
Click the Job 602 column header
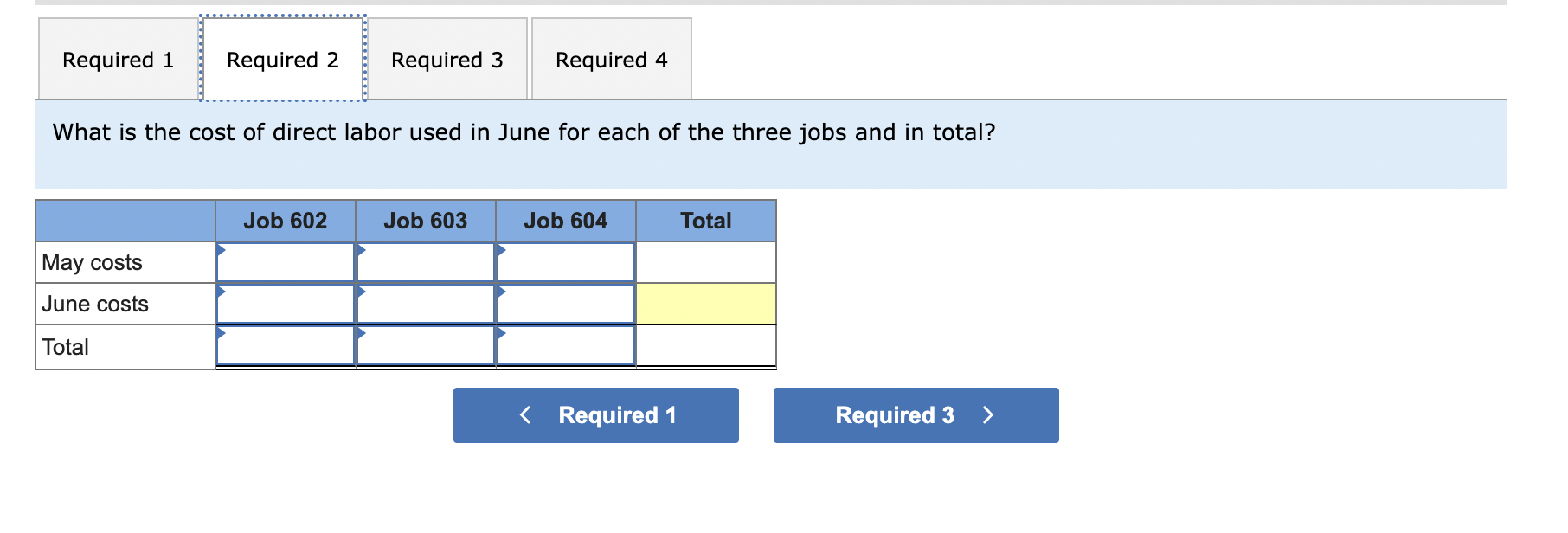286,221
